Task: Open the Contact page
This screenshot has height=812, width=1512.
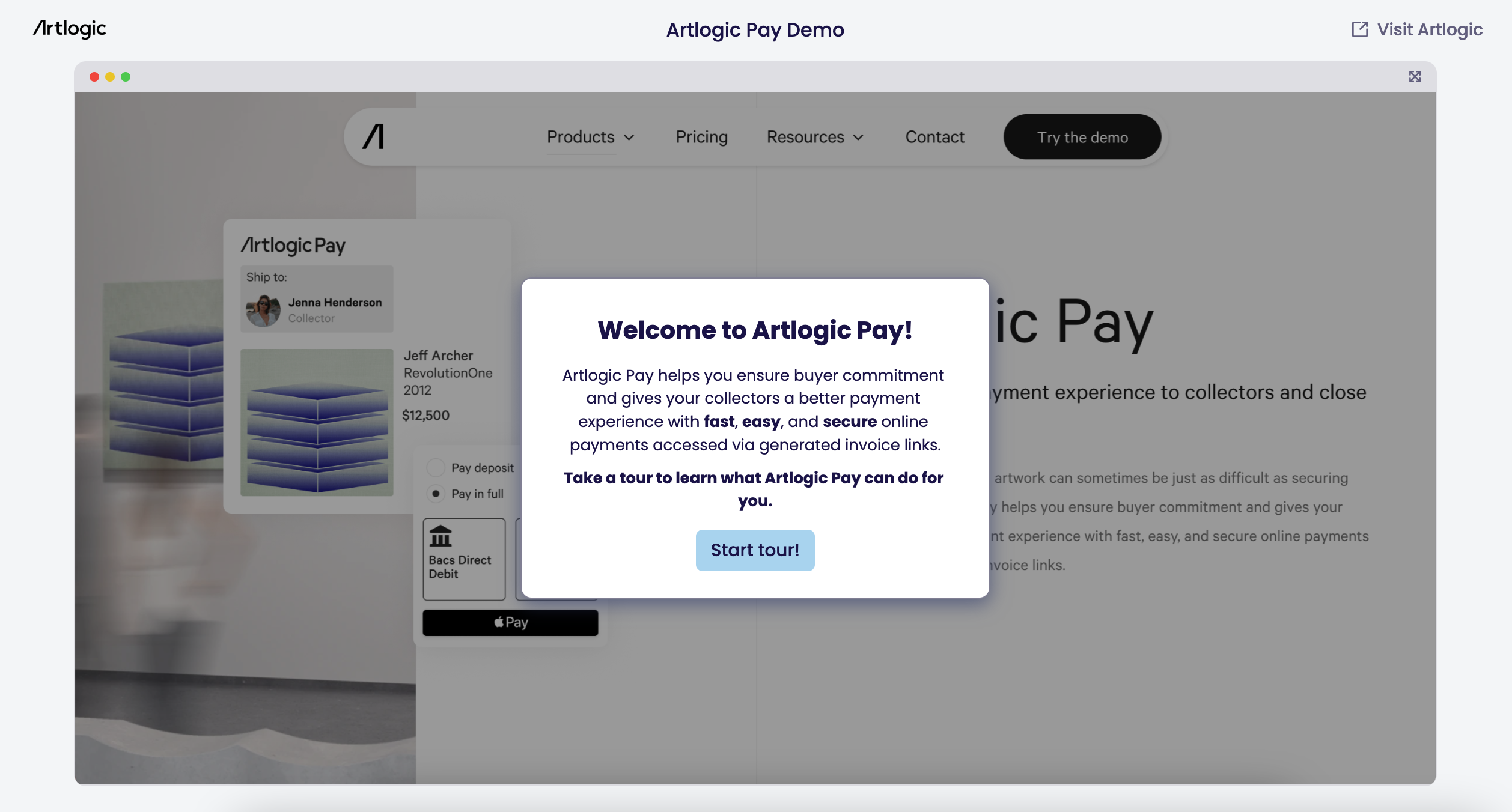Action: coord(934,137)
